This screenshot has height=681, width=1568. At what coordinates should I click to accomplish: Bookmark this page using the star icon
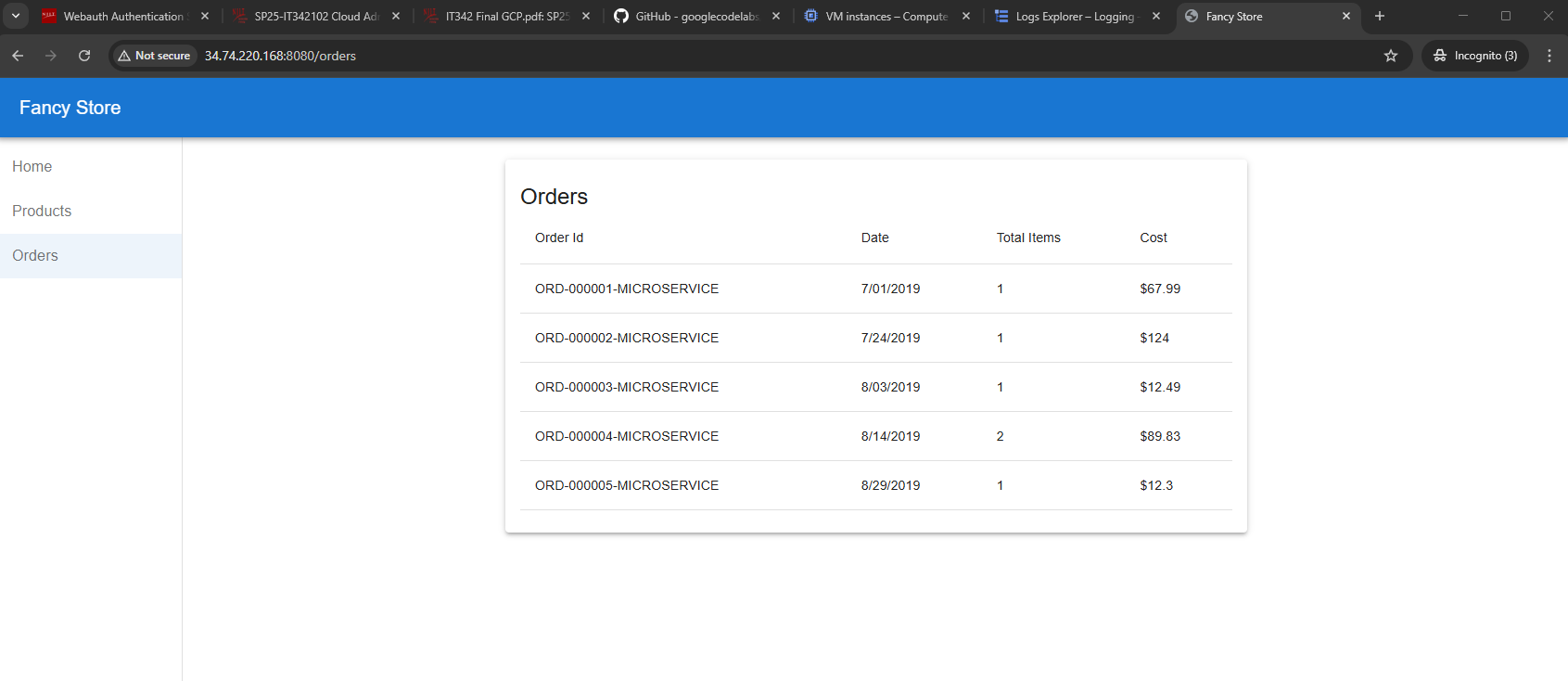1390,56
